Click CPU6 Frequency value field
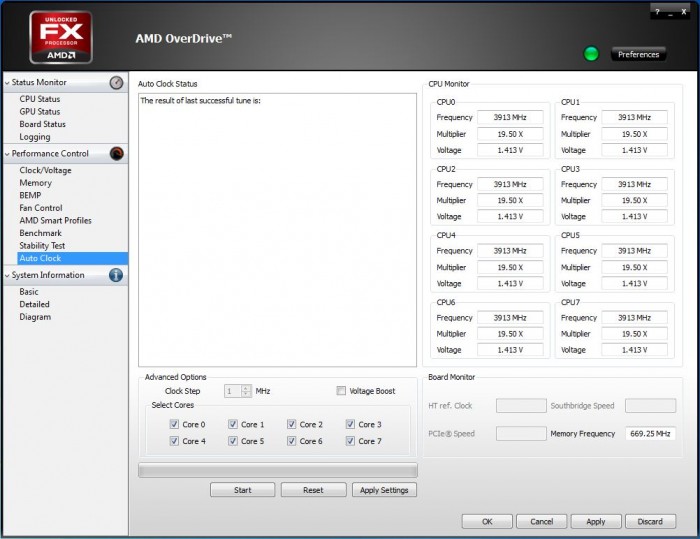Screen dimensions: 700x539 click(510, 318)
